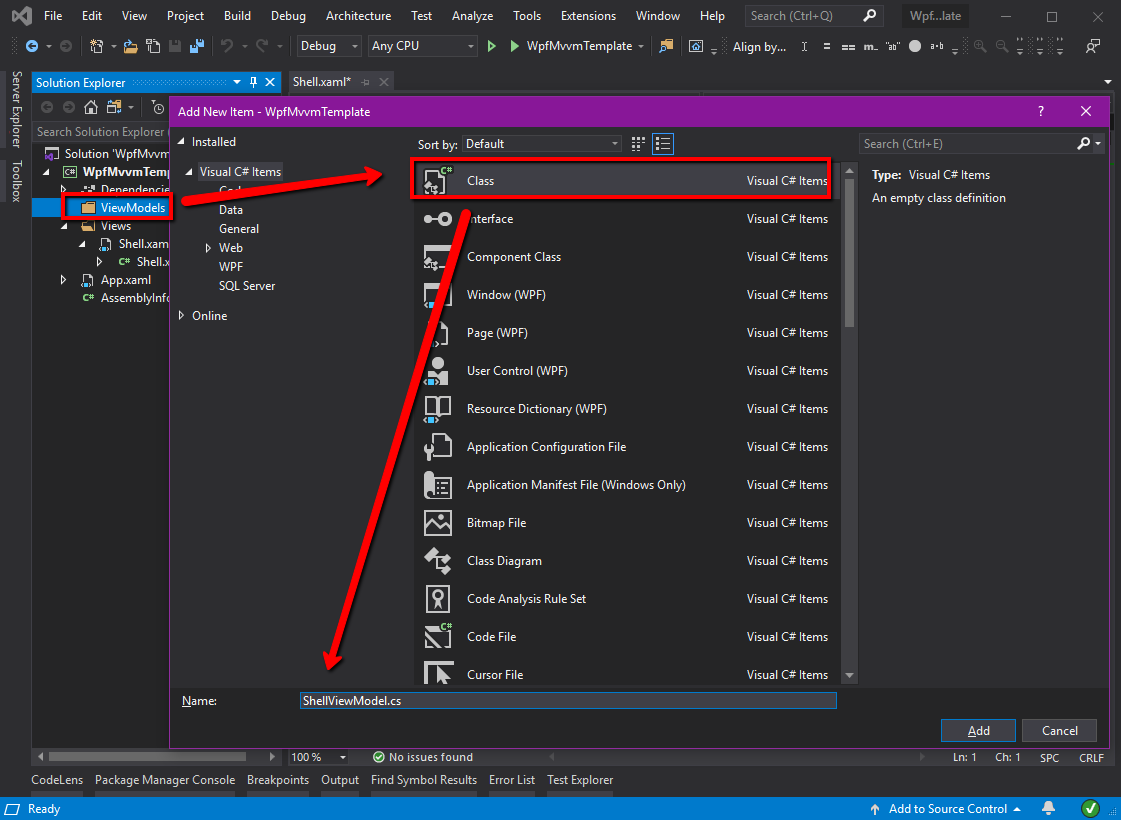Click the Open File folder icon
1121x820 pixels.
click(x=130, y=46)
